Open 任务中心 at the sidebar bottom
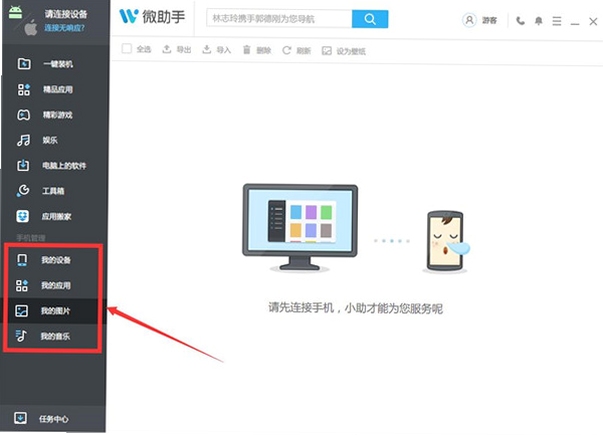This screenshot has width=603, height=435. 54,418
